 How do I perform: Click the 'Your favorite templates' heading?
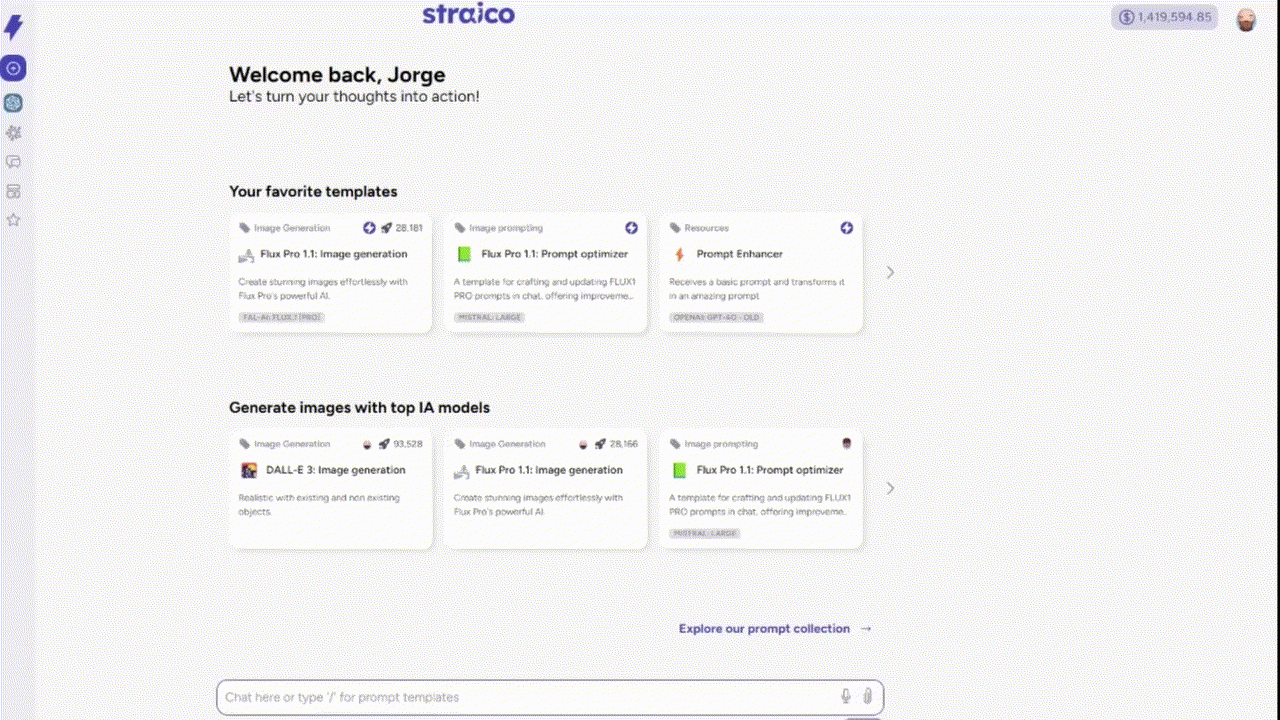click(x=313, y=191)
